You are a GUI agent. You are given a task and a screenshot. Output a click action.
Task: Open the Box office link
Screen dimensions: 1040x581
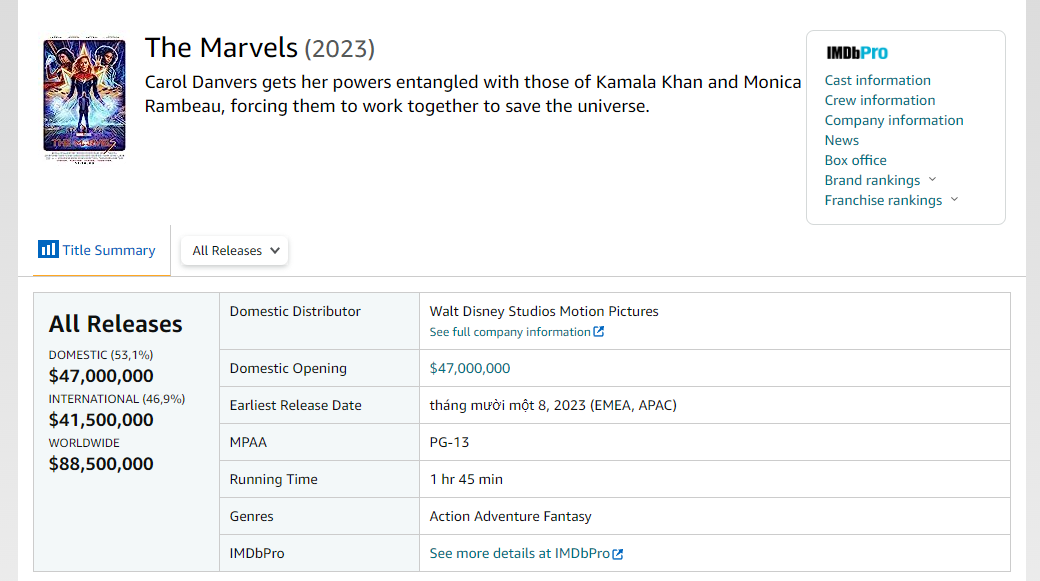855,160
